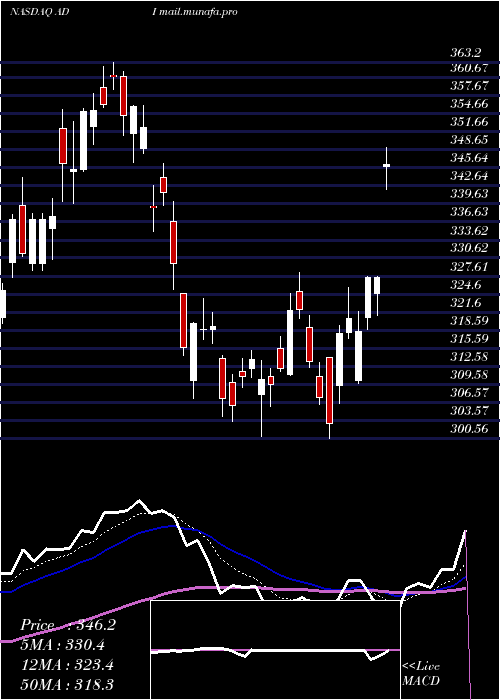The image size is (500, 700).
Task: Click the 330.62 price axis label
Action: point(468,248)
